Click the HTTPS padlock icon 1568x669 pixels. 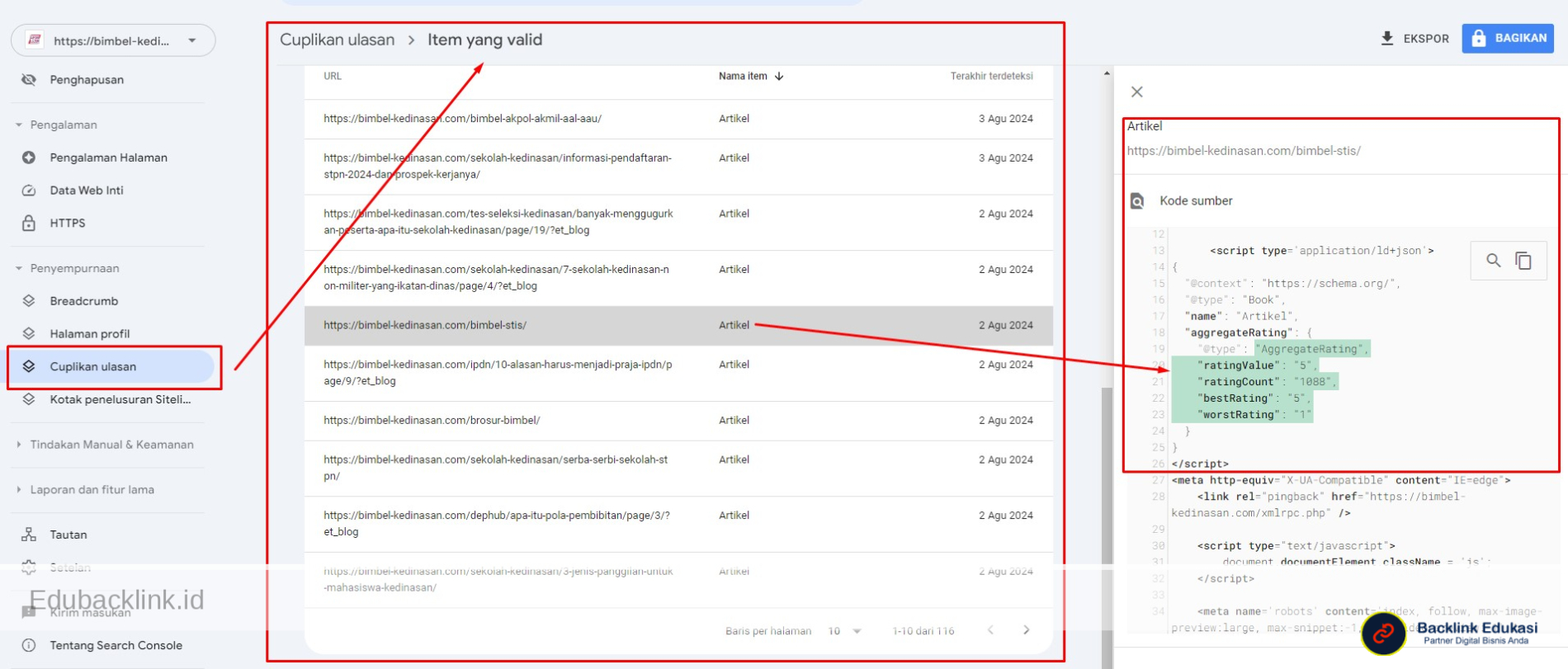tap(29, 223)
